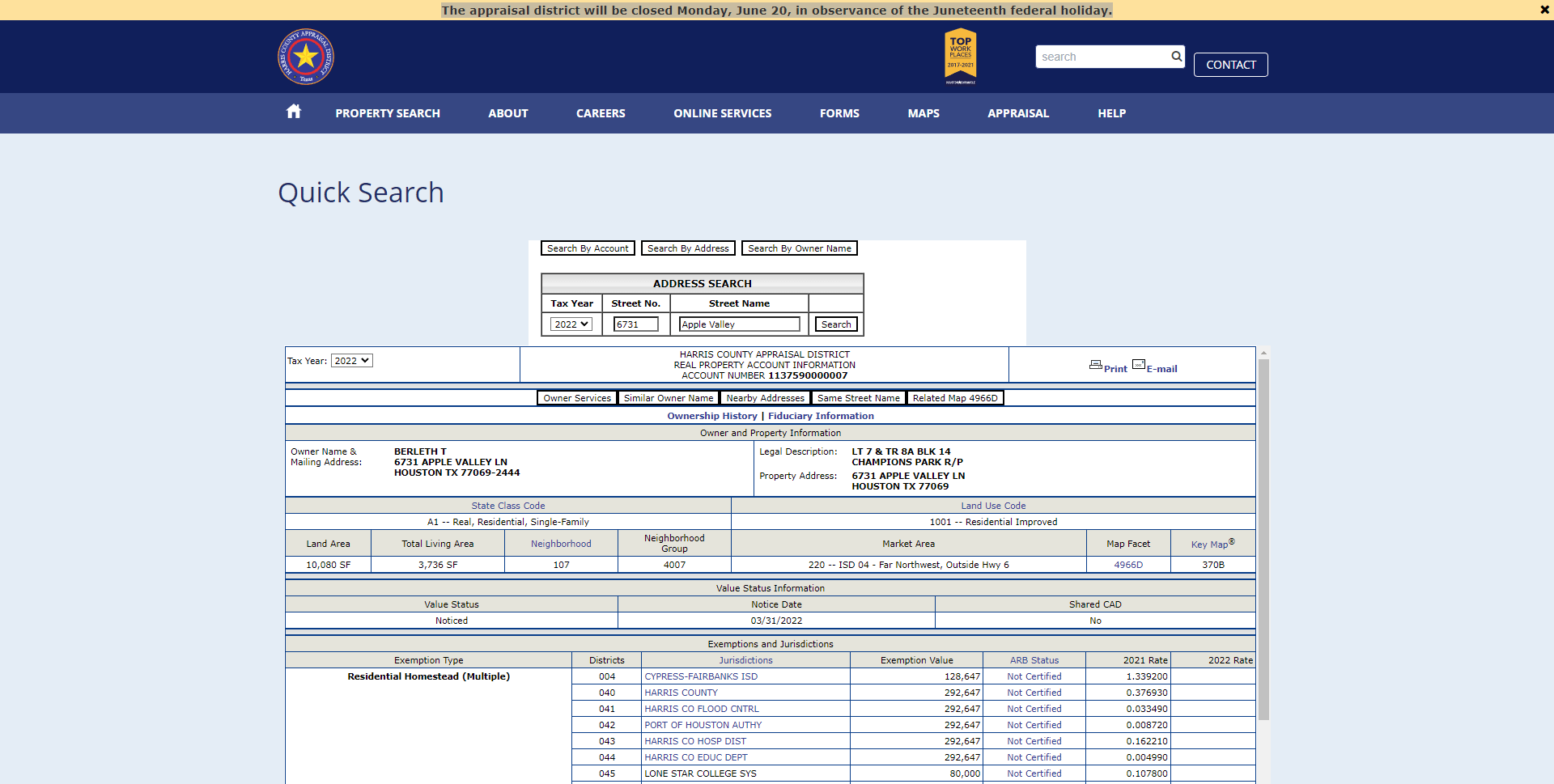
Task: Go to the home icon in navigation bar
Action: coord(294,112)
